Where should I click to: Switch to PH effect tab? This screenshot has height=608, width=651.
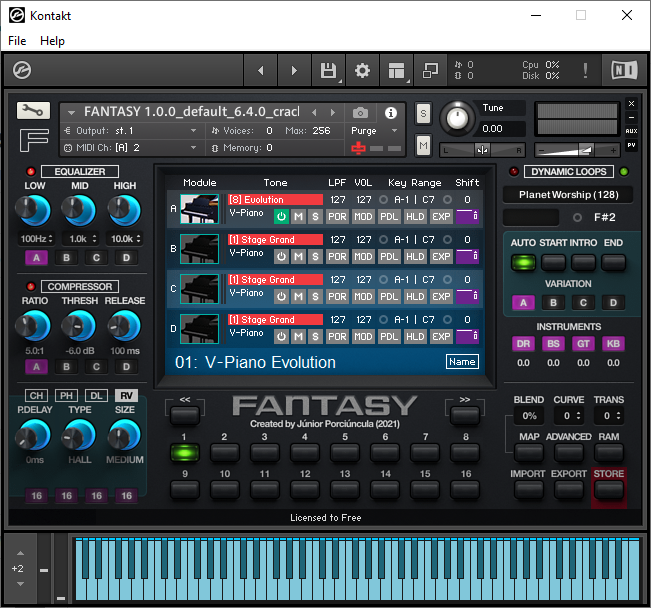click(x=66, y=395)
